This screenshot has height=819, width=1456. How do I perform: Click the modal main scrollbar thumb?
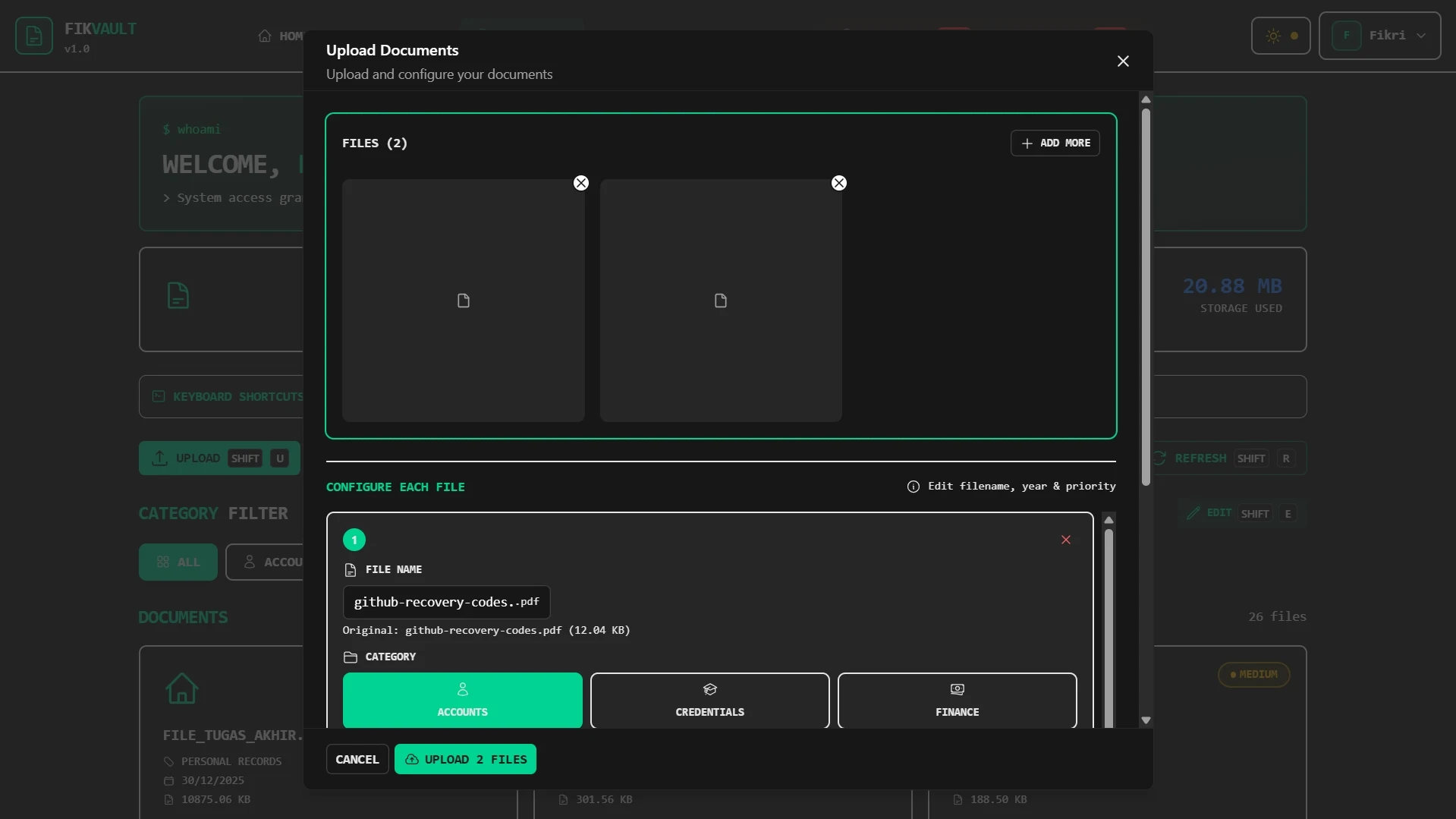1146,296
